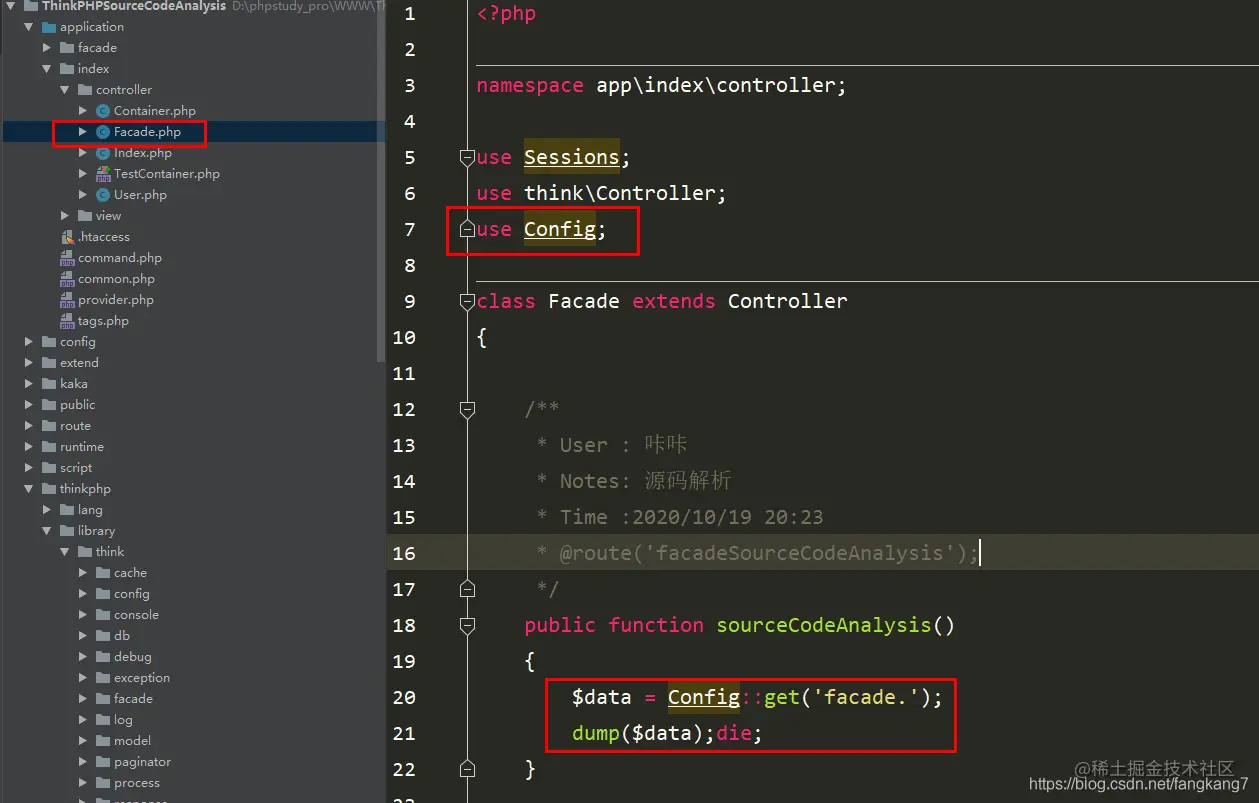
Task: Expand the facade folder under application
Action: click(x=47, y=48)
